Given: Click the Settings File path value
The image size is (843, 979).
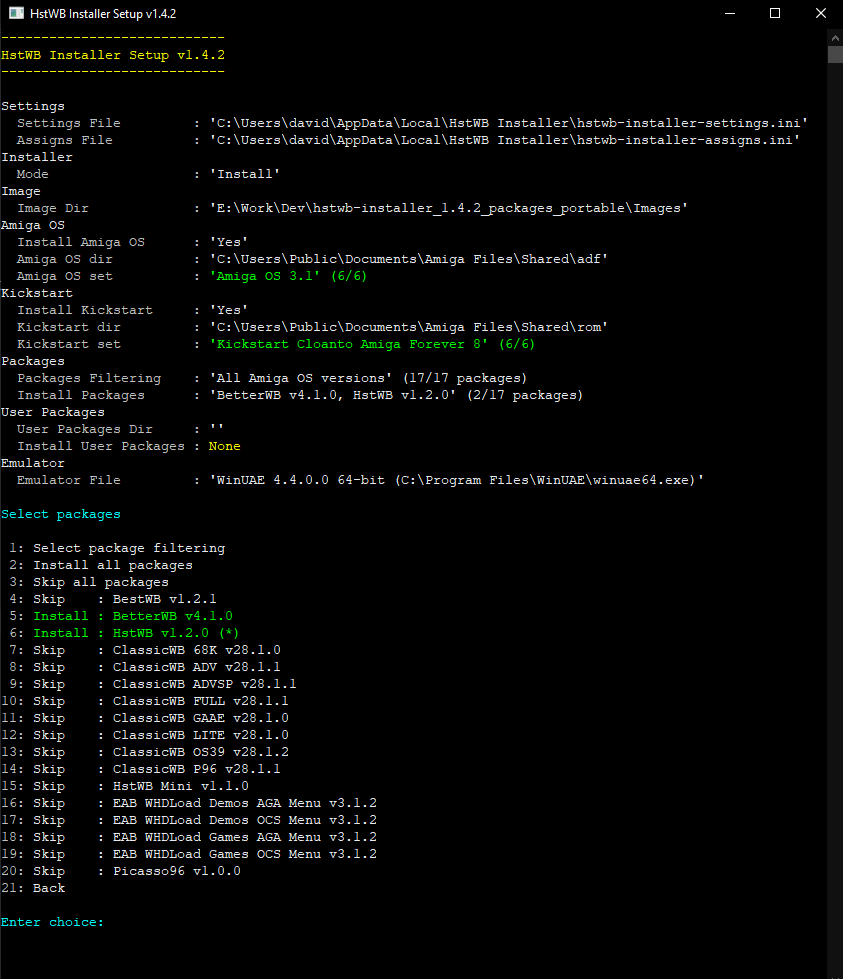Looking at the screenshot, I should [508, 123].
